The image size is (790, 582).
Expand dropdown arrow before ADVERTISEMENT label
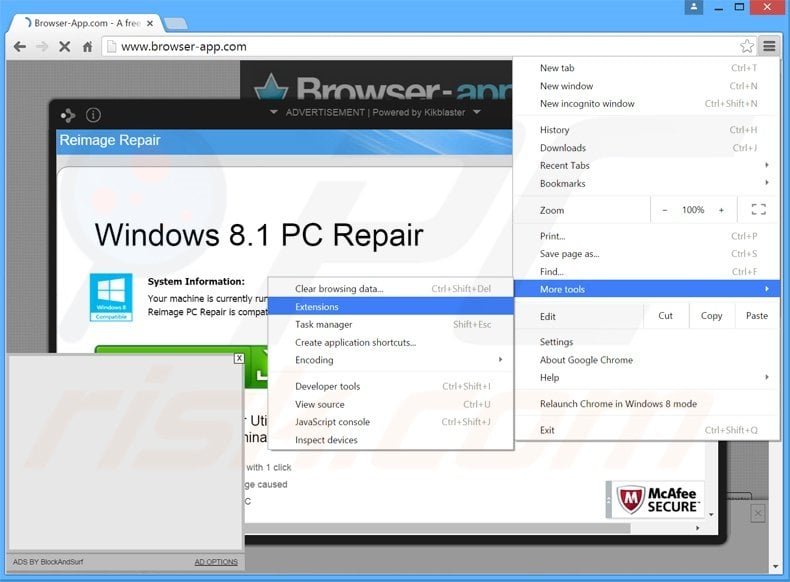274,112
